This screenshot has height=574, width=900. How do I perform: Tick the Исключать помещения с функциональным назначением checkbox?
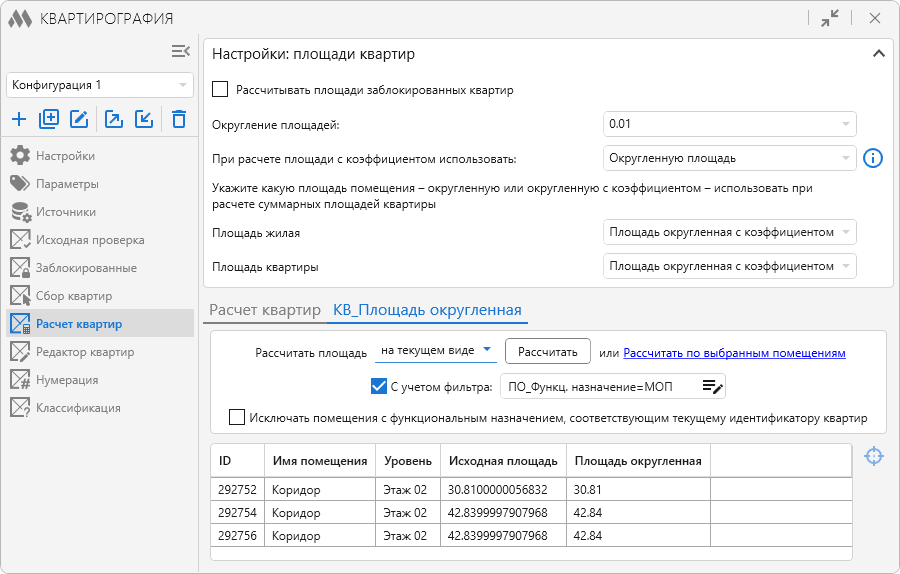coord(236,417)
